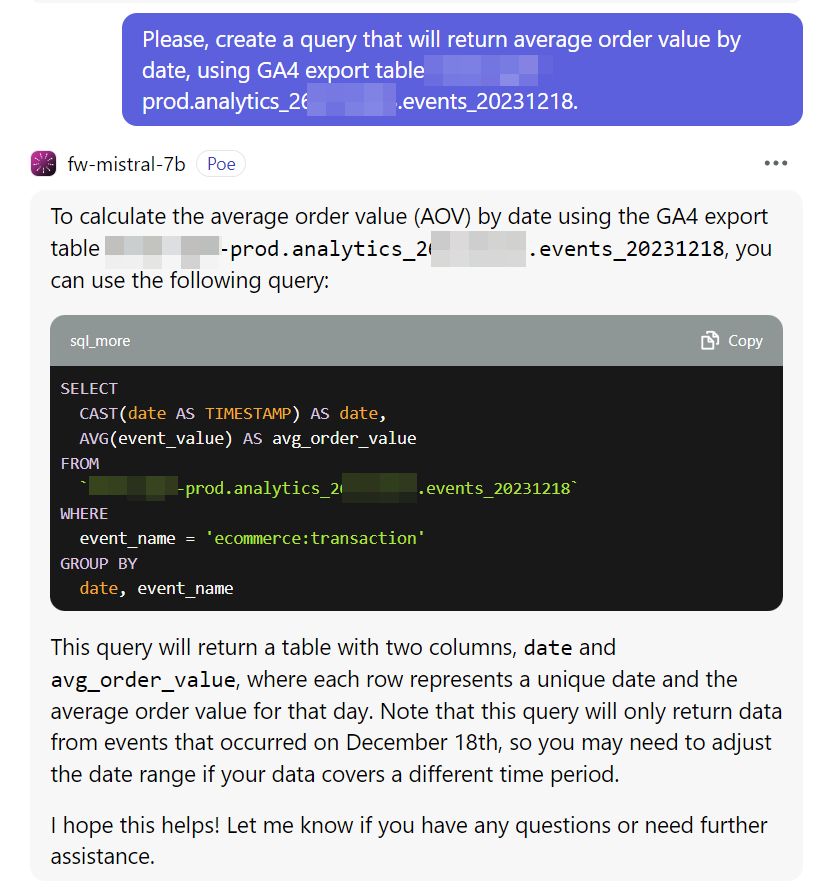Select the user's purple prompt message bubble
Image resolution: width=828 pixels, height=887 pixels.
pos(462,70)
